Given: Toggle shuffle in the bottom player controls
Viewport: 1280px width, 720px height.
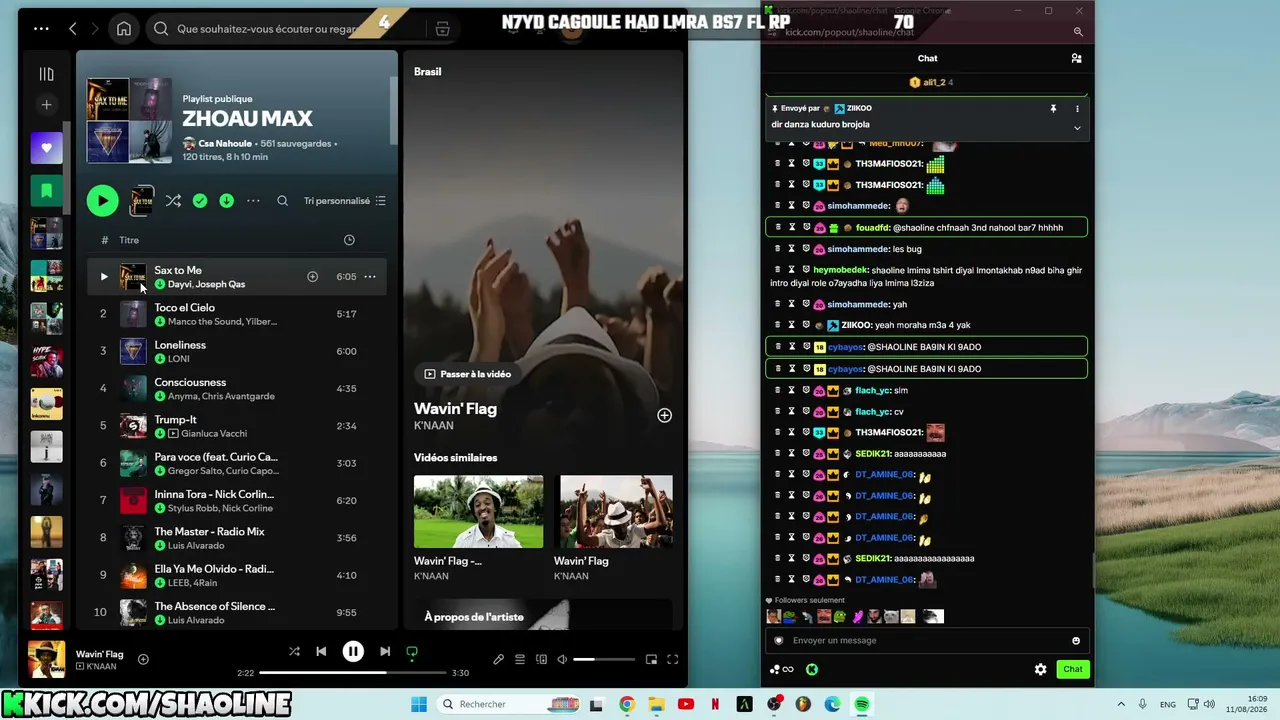Looking at the screenshot, I should pos(294,652).
